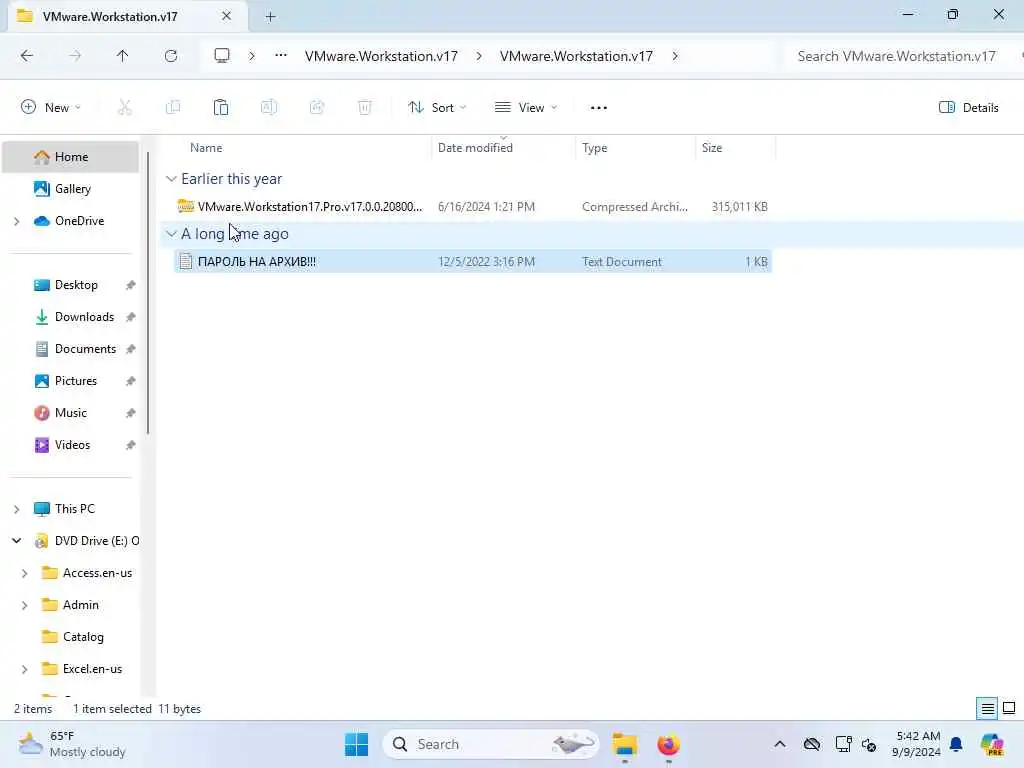Open the notification bell icon

[x=956, y=744]
